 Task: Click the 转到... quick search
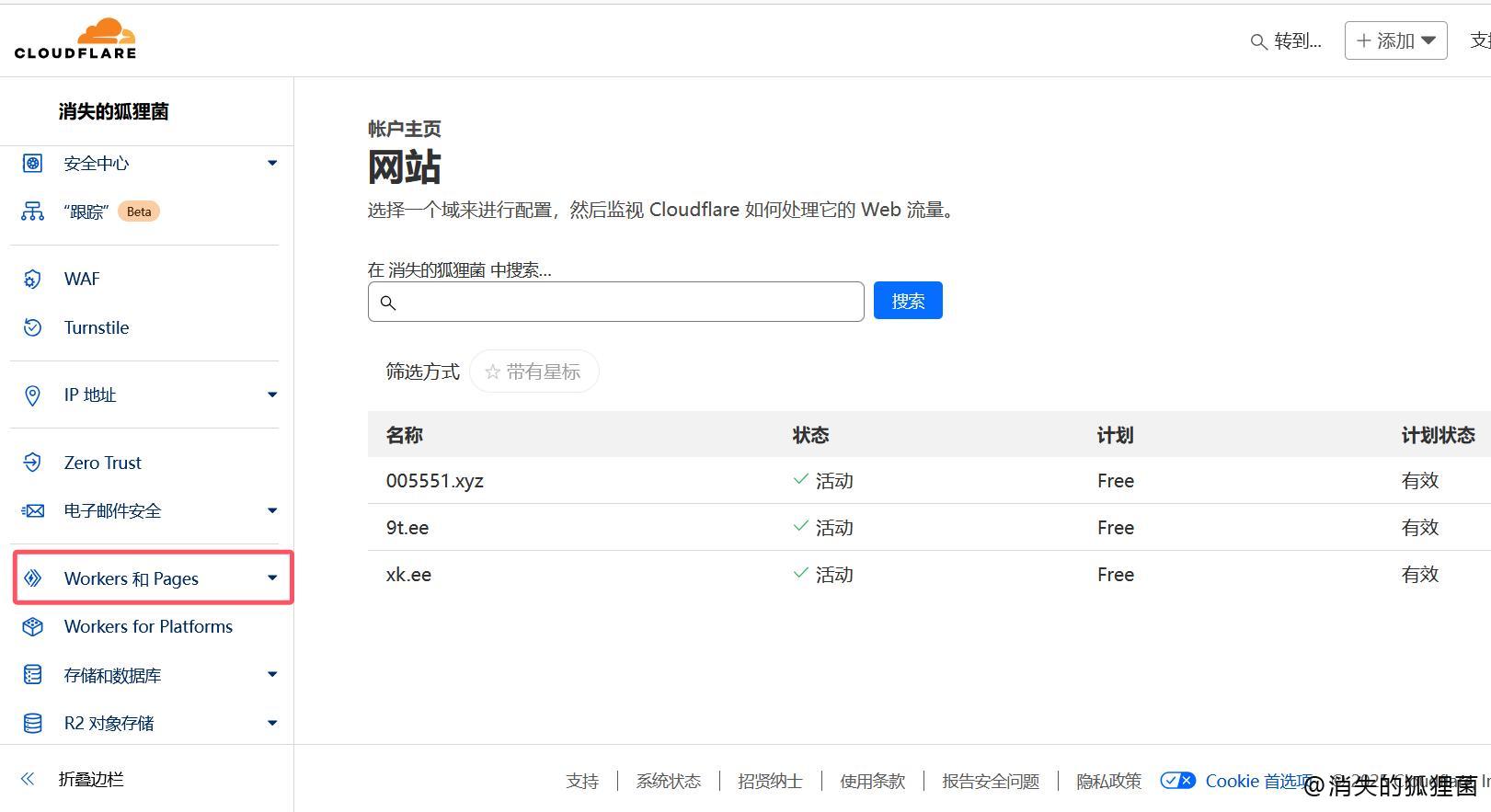pyautogui.click(x=1286, y=41)
